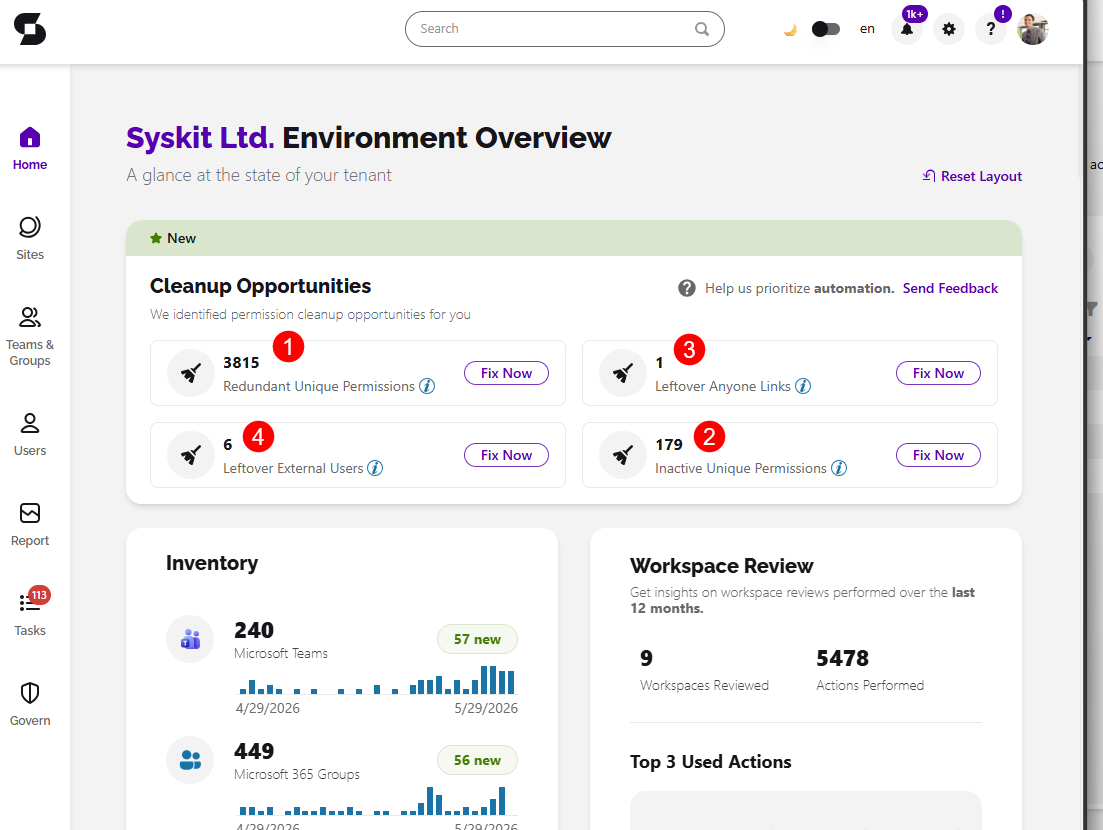Viewport: 1103px width, 830px height.
Task: Info icon next to Leftover Anyone Links
Action: pyautogui.click(x=803, y=386)
